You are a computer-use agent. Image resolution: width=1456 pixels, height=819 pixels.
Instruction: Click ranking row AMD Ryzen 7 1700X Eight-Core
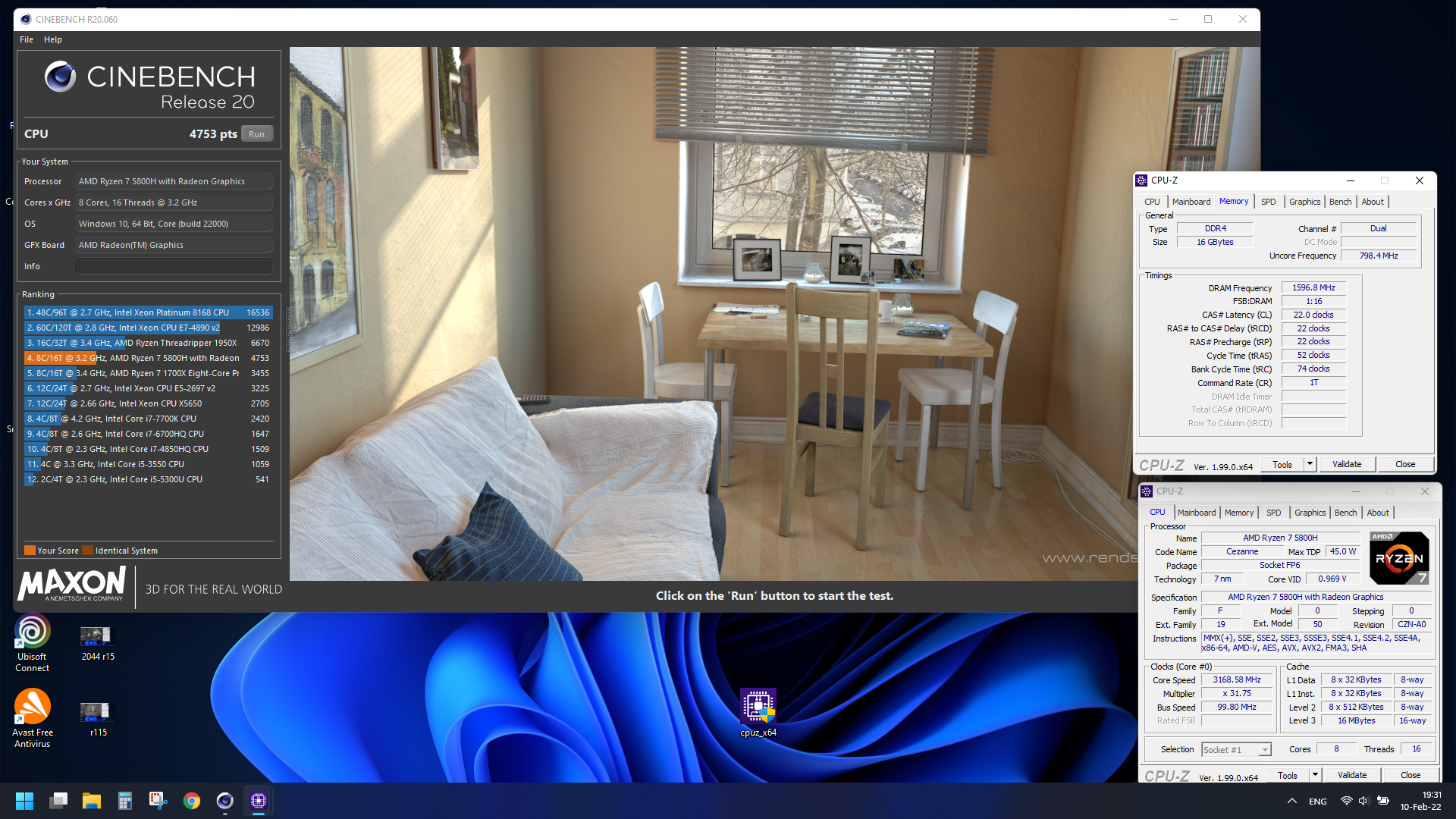pos(148,373)
